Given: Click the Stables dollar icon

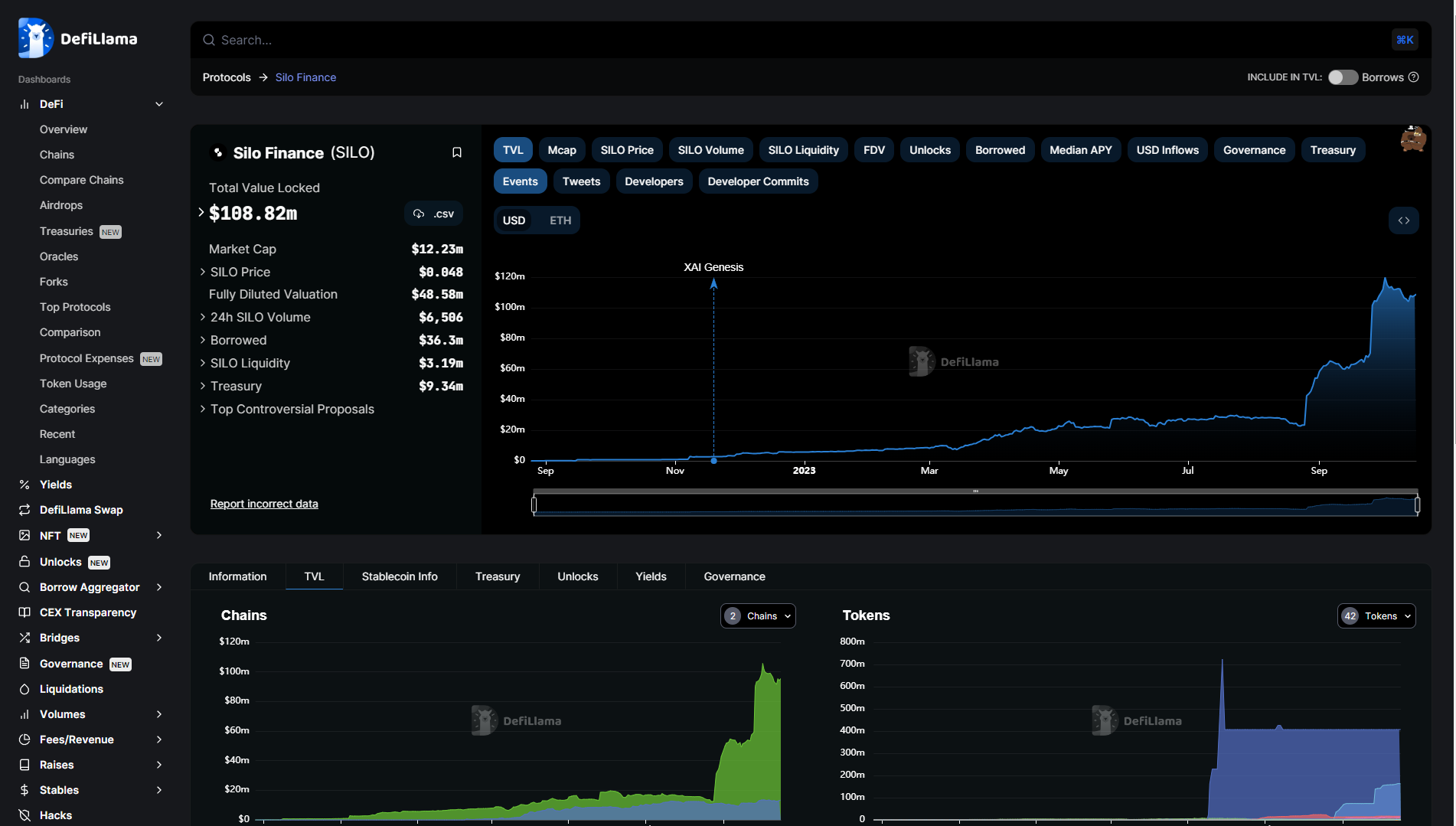Looking at the screenshot, I should pos(24,790).
